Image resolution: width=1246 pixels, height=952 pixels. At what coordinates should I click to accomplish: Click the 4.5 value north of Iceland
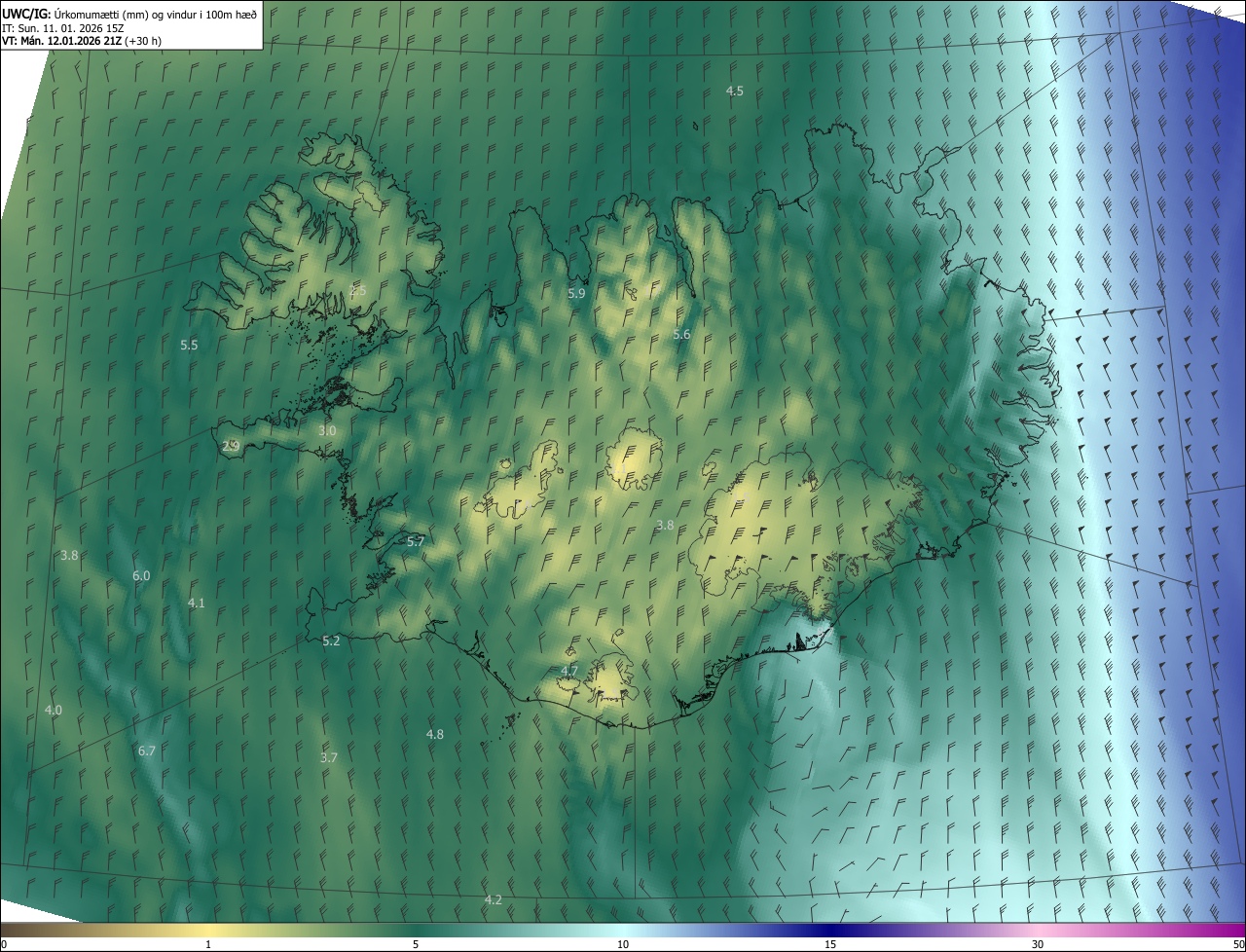point(735,91)
